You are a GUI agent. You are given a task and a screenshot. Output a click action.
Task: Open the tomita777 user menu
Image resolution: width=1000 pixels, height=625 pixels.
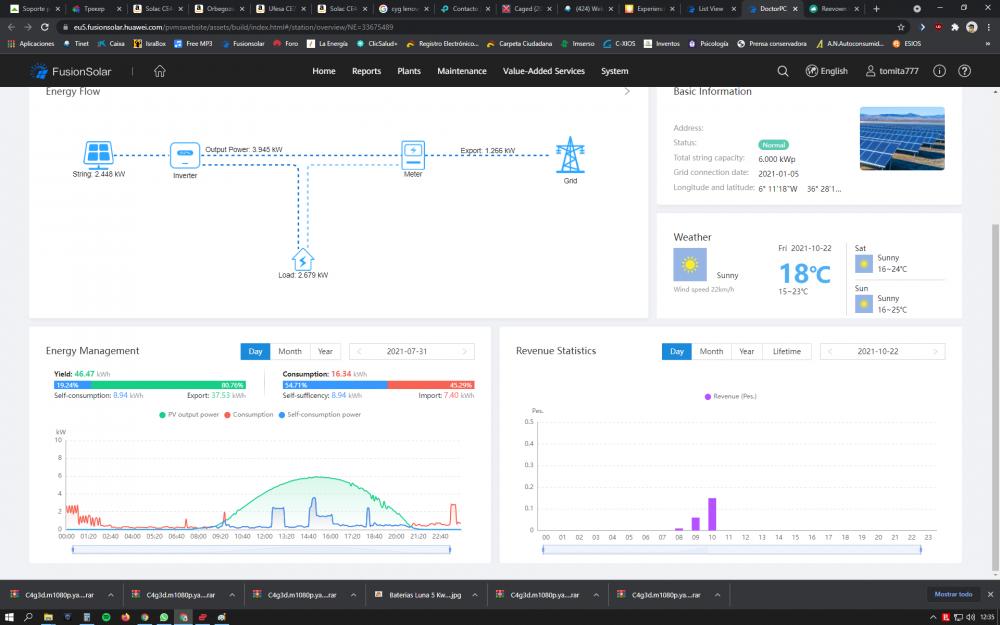tap(892, 71)
